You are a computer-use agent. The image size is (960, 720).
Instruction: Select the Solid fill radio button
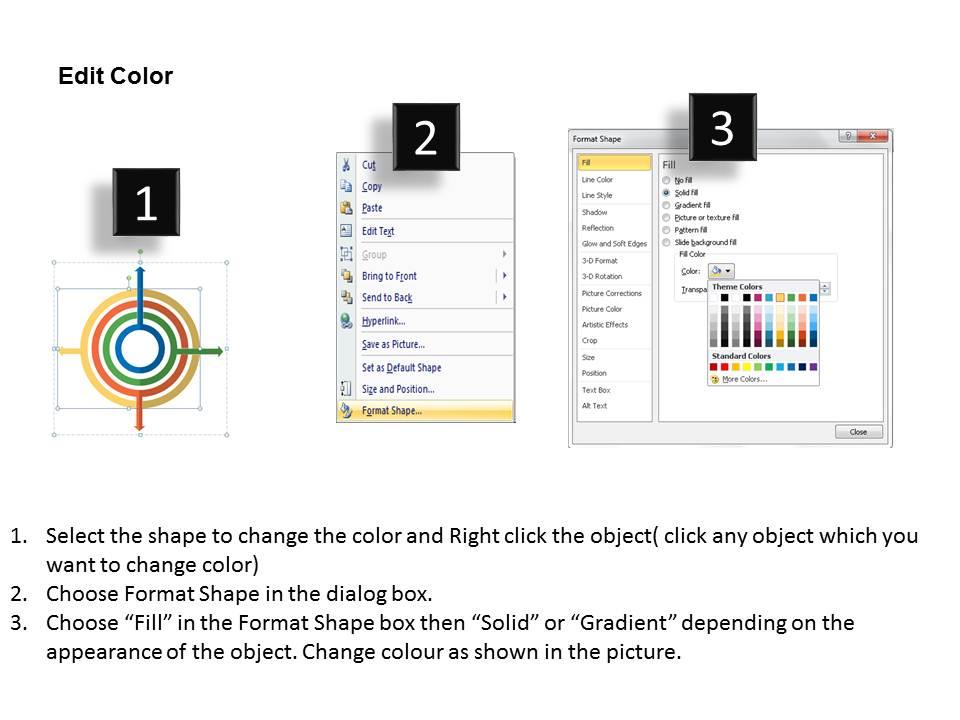pyautogui.click(x=665, y=193)
